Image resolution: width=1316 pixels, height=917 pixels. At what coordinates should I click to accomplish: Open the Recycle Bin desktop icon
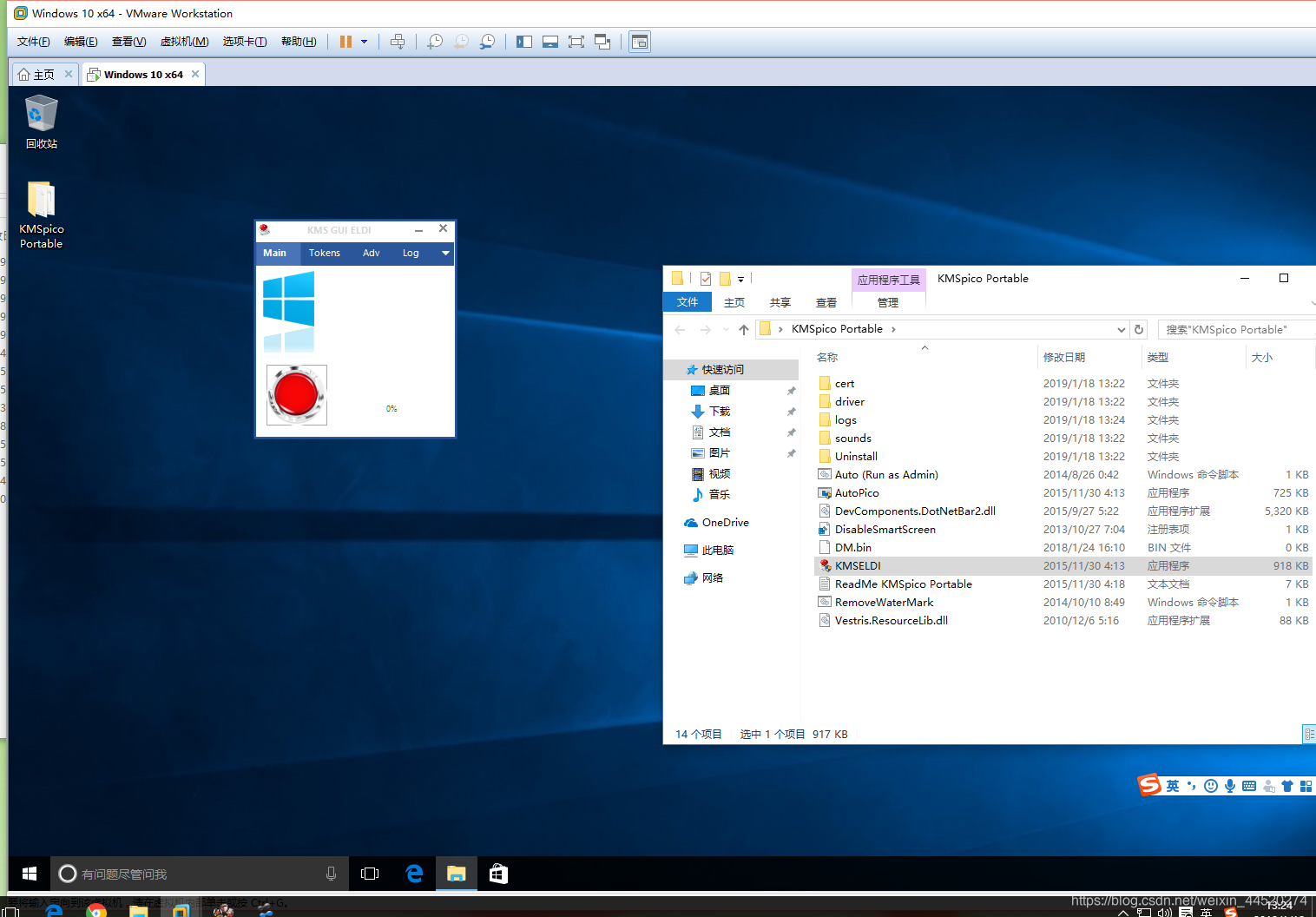point(41,122)
